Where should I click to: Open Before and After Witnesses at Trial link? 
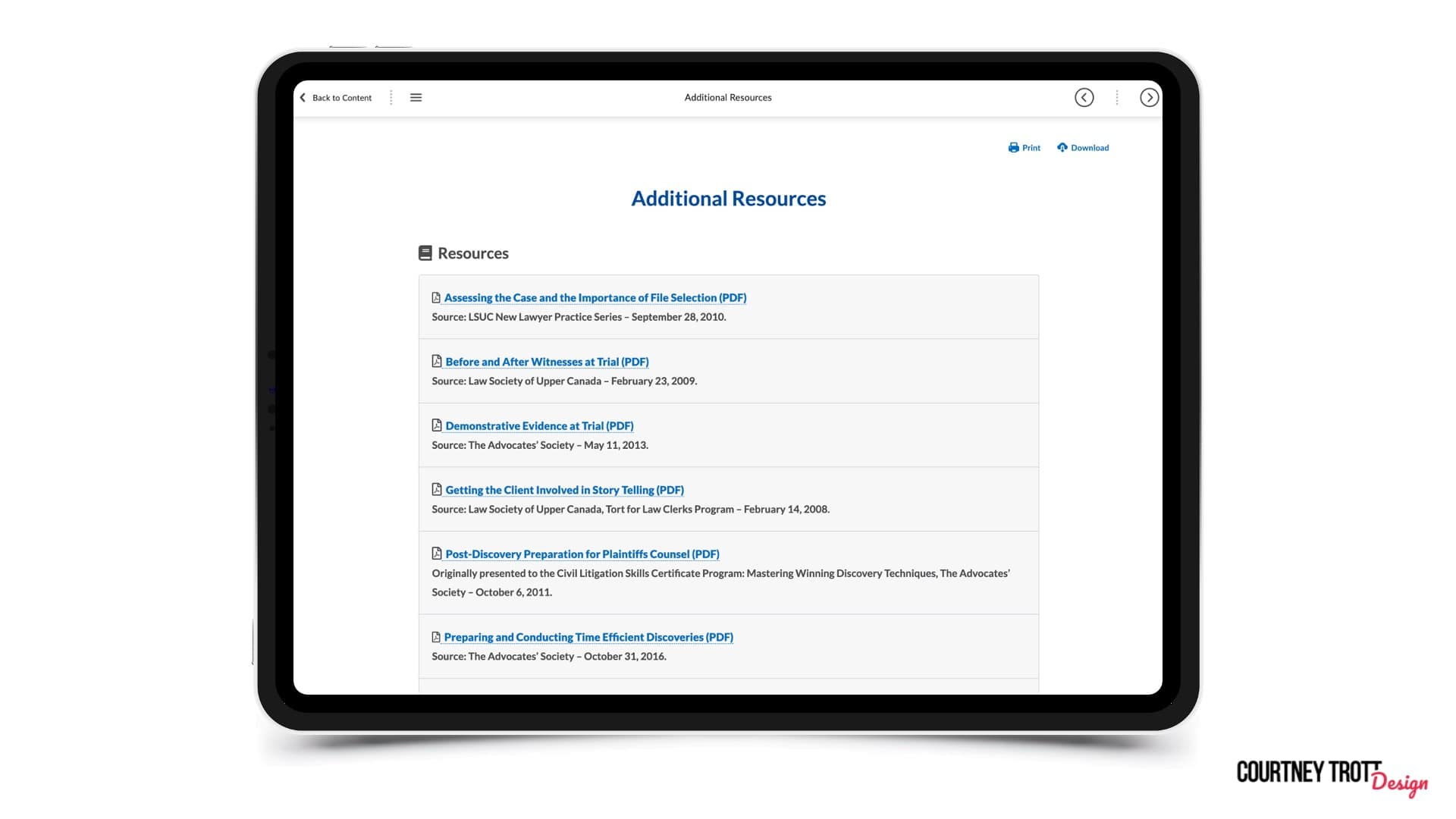pos(547,362)
